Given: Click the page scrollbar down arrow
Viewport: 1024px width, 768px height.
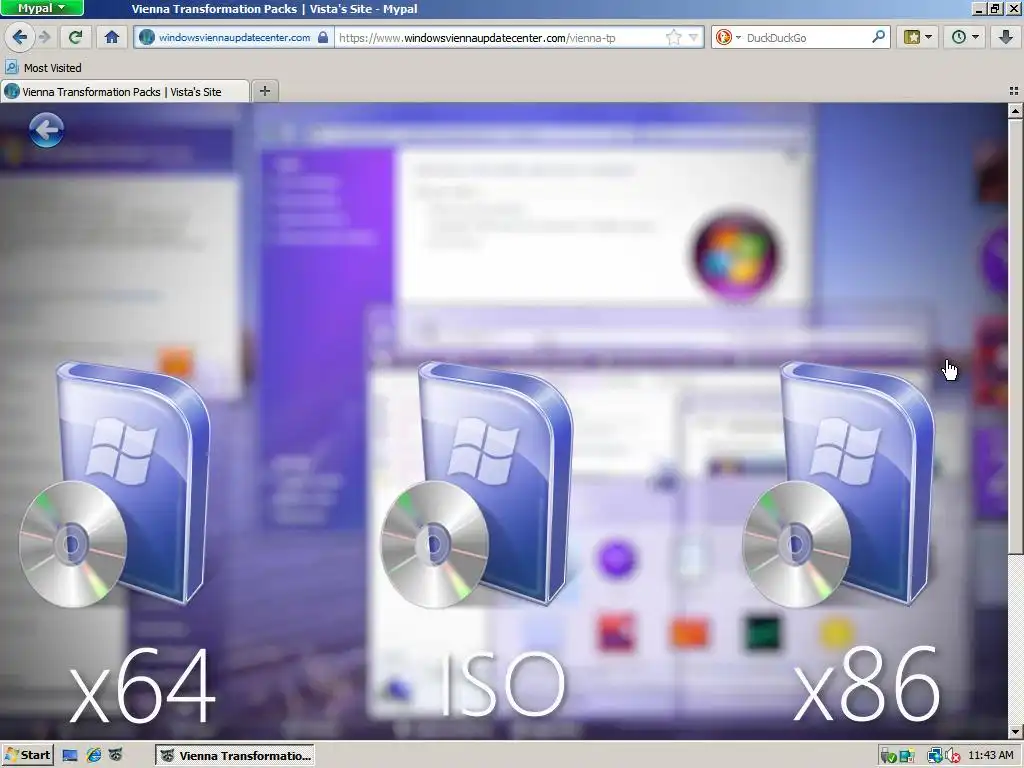Looking at the screenshot, I should (x=1016, y=732).
